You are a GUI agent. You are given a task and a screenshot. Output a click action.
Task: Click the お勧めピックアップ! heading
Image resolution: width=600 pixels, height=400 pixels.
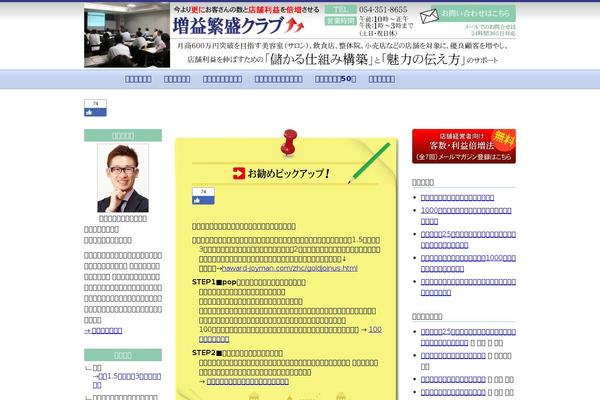289,173
